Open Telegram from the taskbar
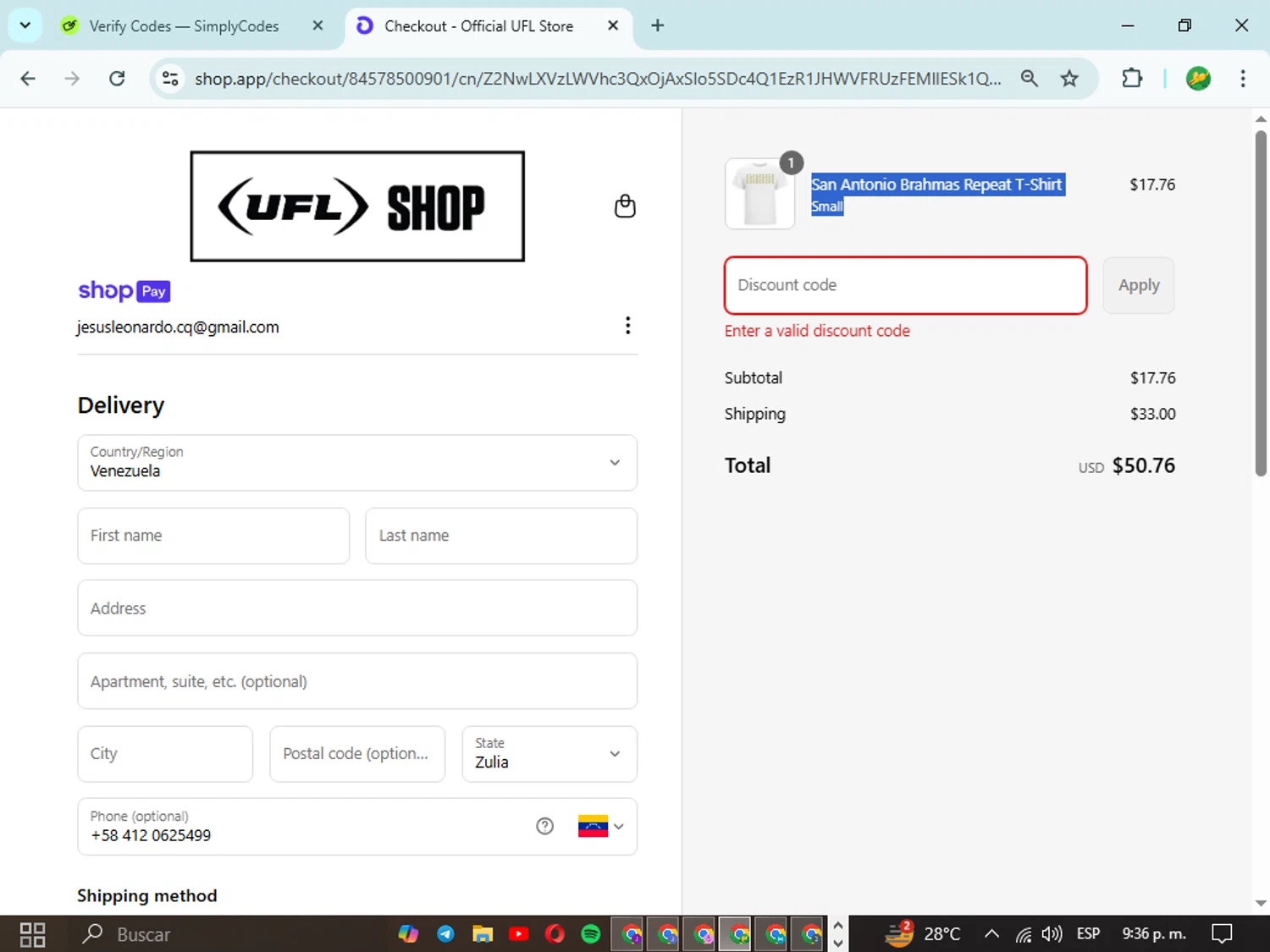The image size is (1270, 952). tap(445, 934)
